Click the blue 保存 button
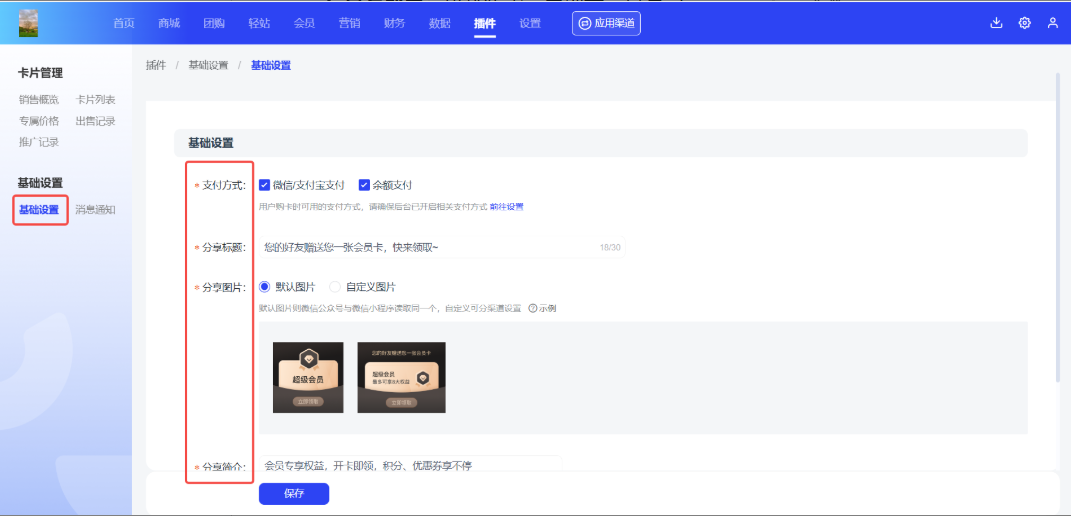Image resolution: width=1071 pixels, height=516 pixels. (293, 494)
